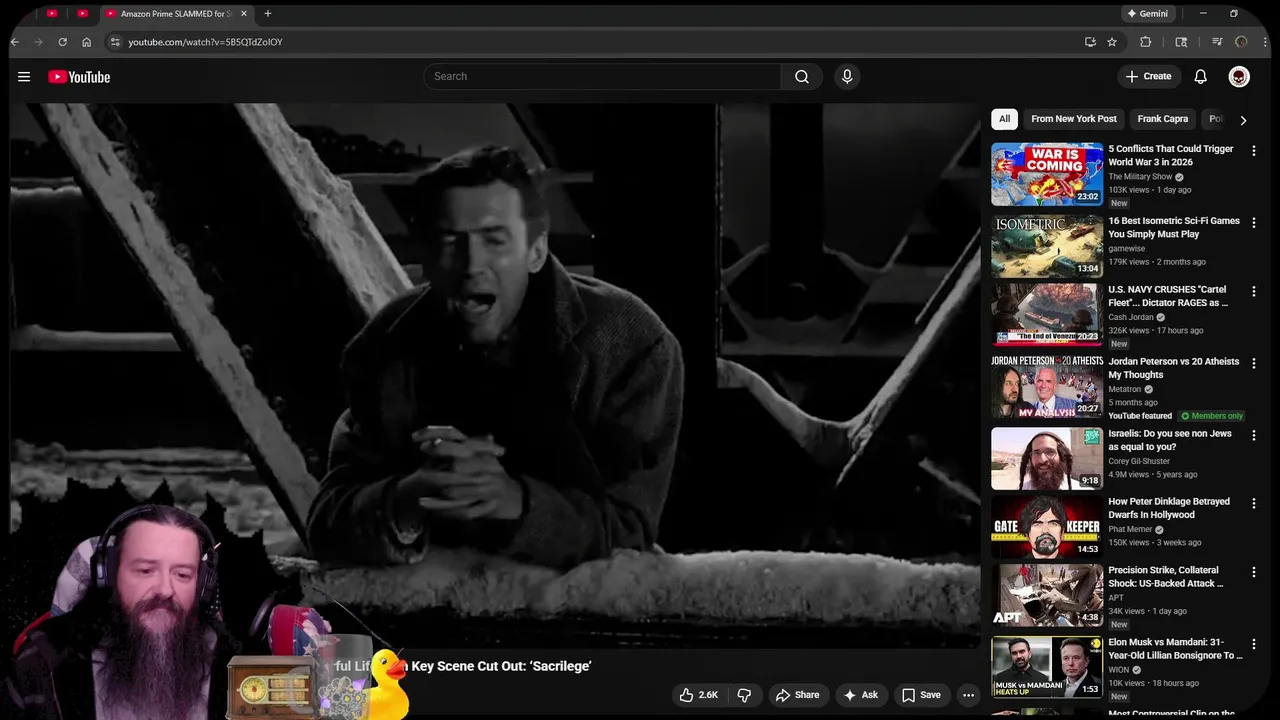Open the 1:53 Musk vs Mamdani thumbnail
1280x720 pixels.
click(1047, 667)
